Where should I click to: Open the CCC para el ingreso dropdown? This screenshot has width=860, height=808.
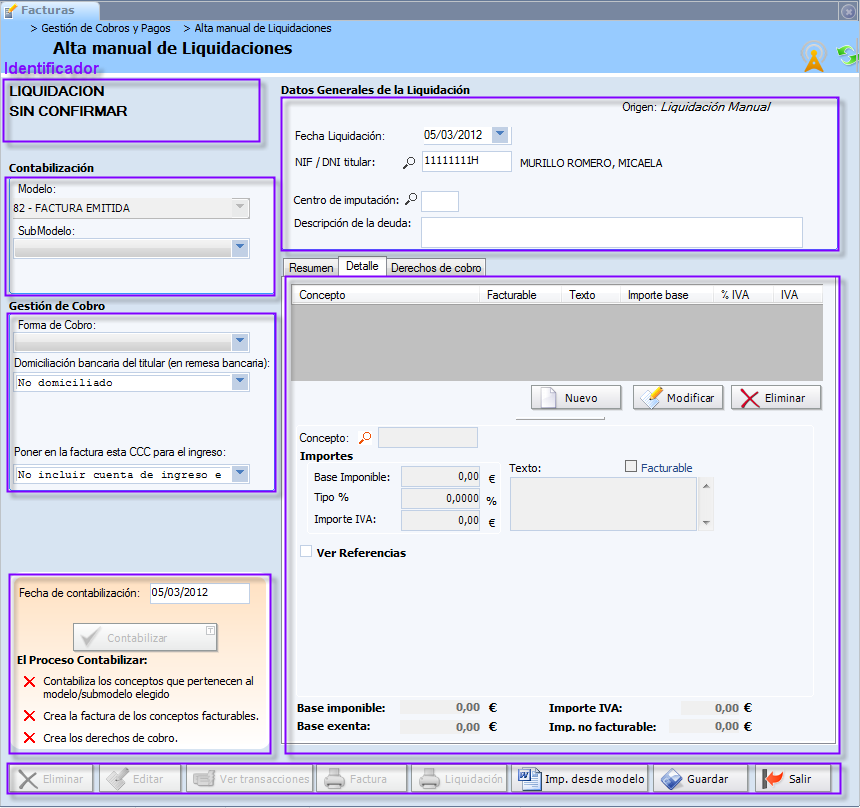[x=240, y=473]
